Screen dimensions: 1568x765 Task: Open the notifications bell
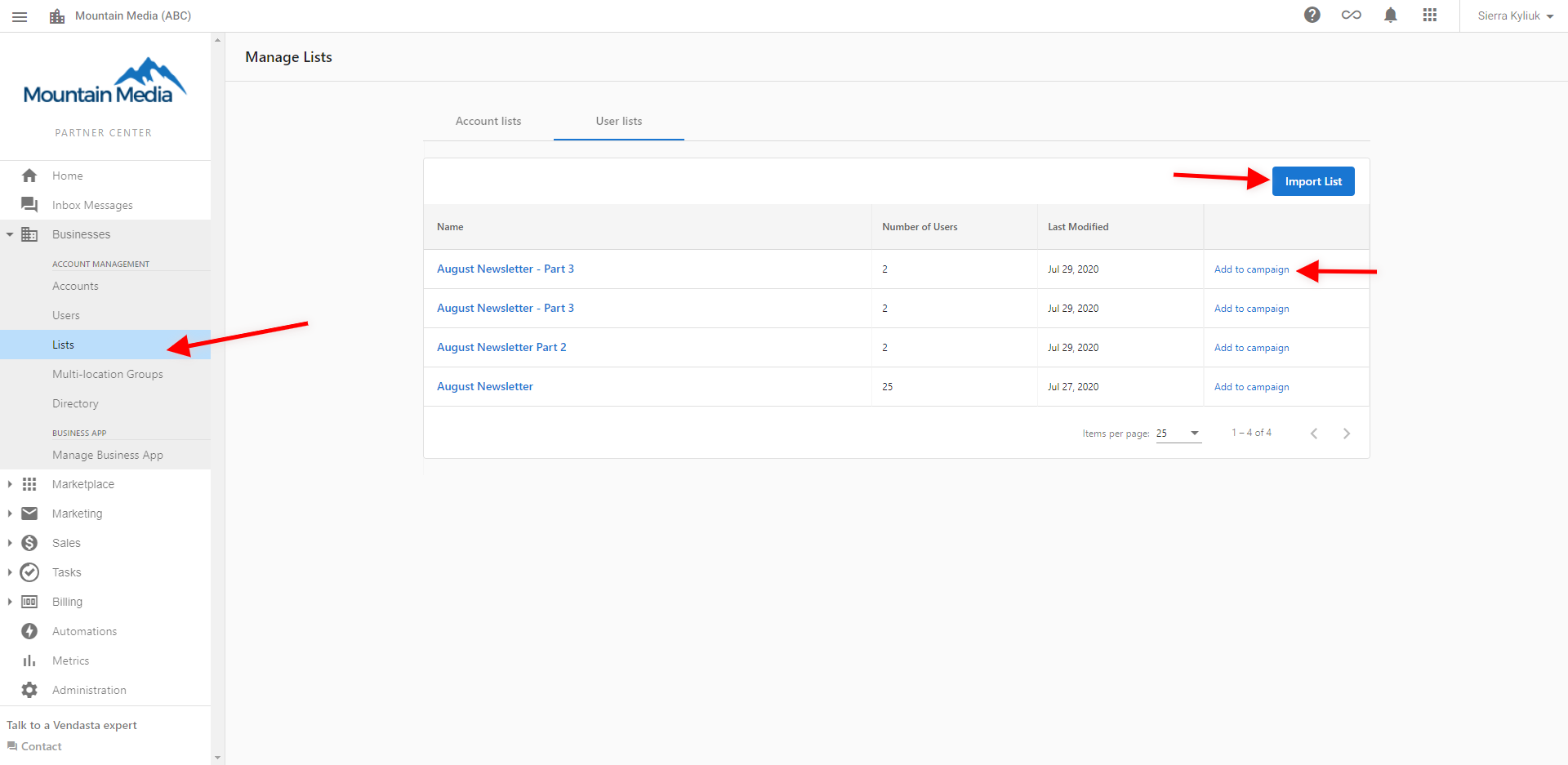pyautogui.click(x=1391, y=15)
